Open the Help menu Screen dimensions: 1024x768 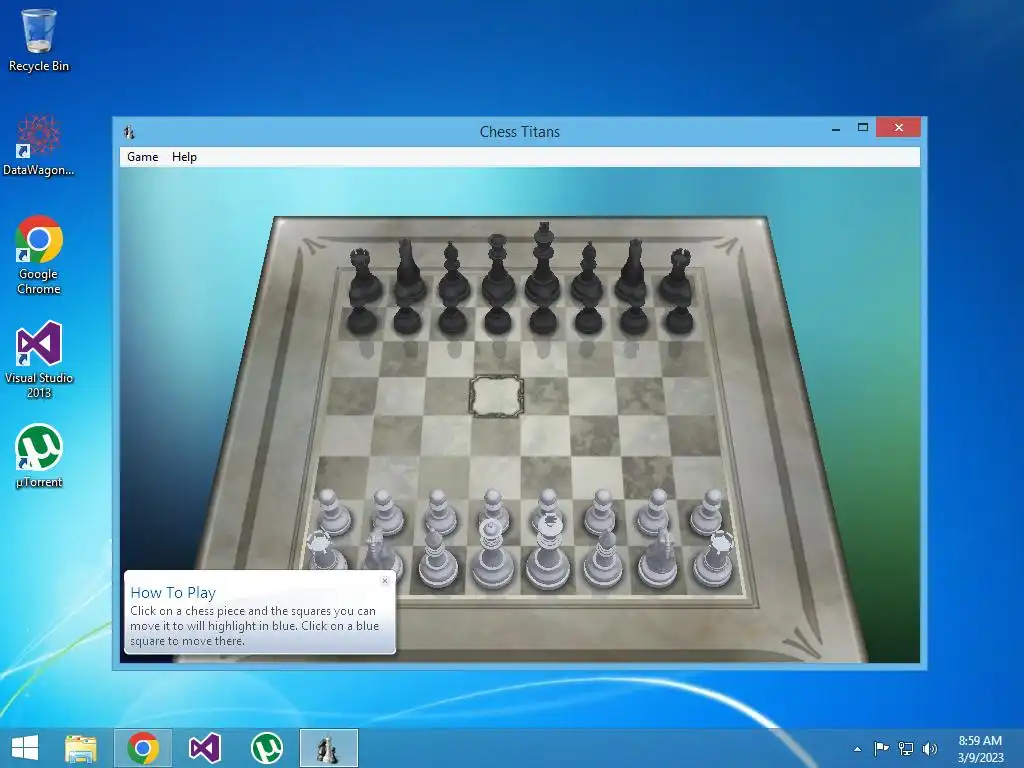pos(184,157)
